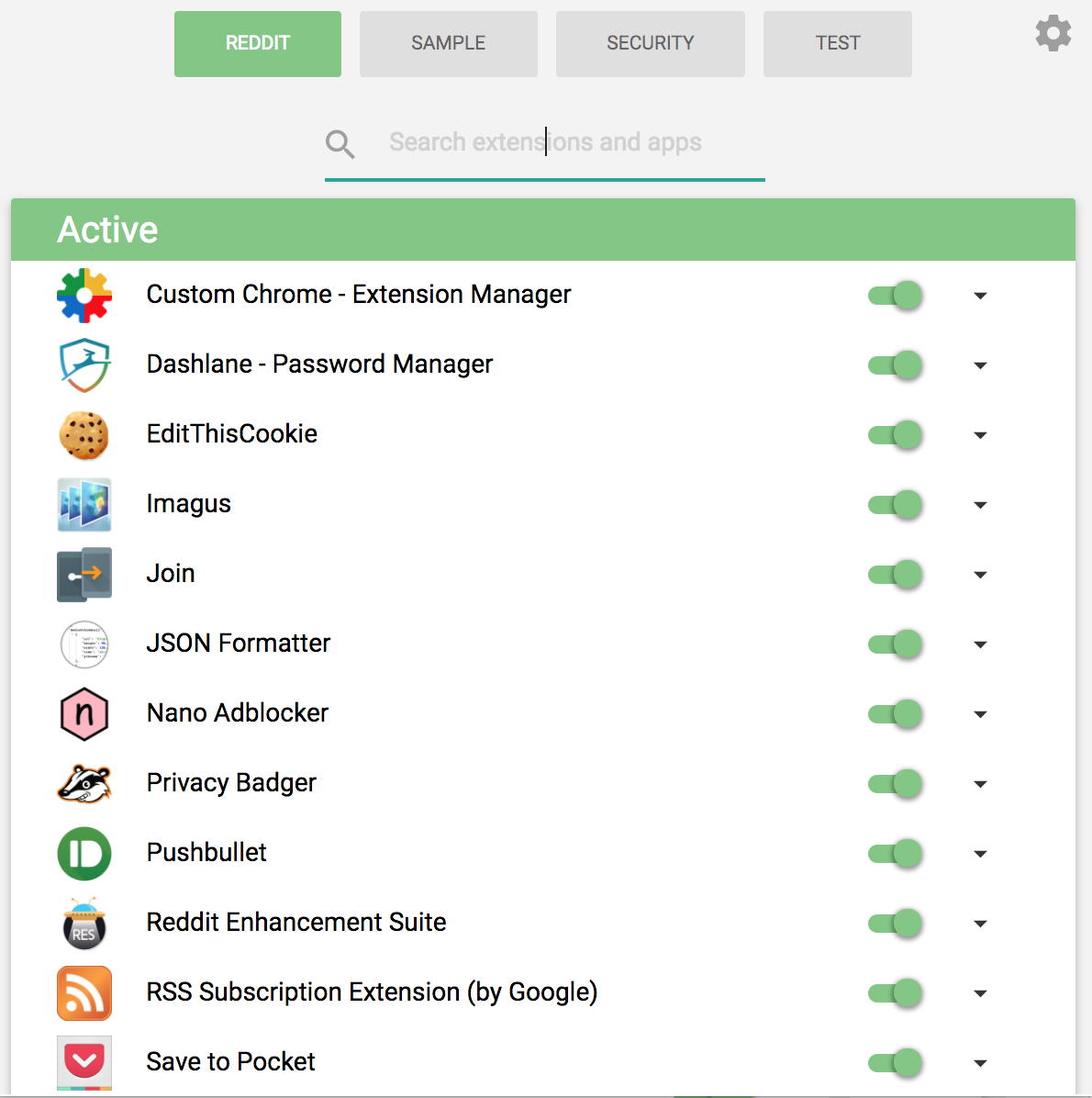Click the search magnifier icon
This screenshot has width=1092, height=1098.
pos(340,144)
